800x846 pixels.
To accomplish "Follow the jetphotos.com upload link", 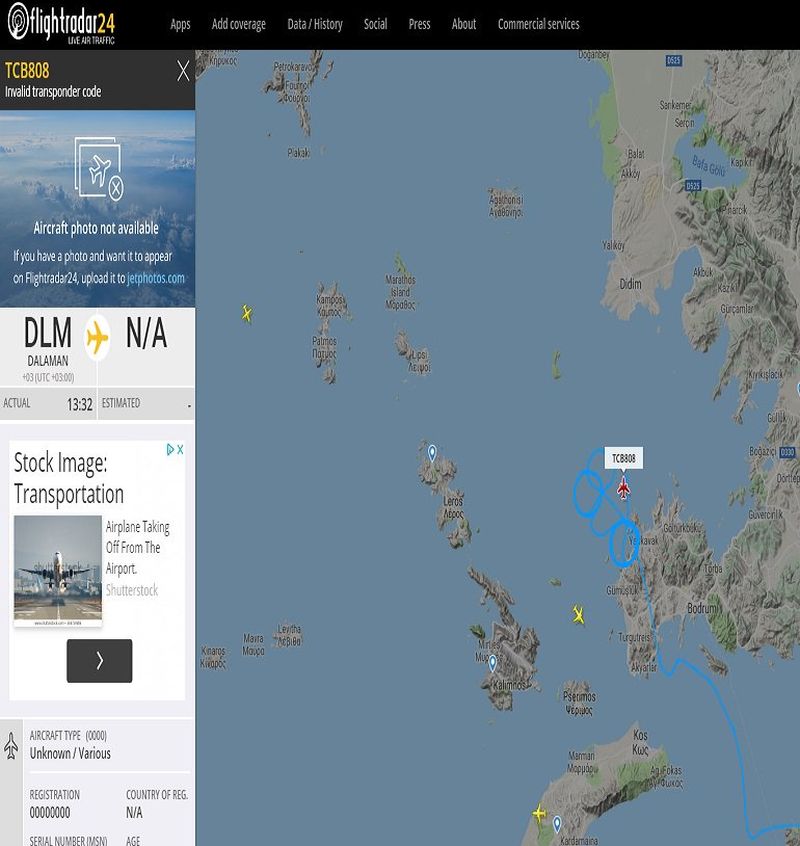I will tap(156, 278).
